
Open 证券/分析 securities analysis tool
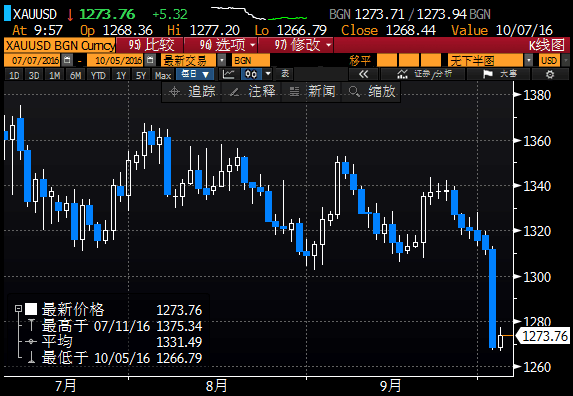[423, 74]
